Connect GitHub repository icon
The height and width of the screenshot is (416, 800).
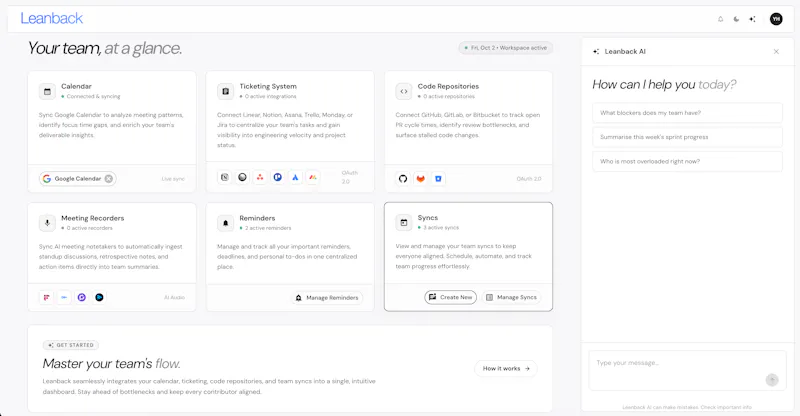(x=403, y=179)
